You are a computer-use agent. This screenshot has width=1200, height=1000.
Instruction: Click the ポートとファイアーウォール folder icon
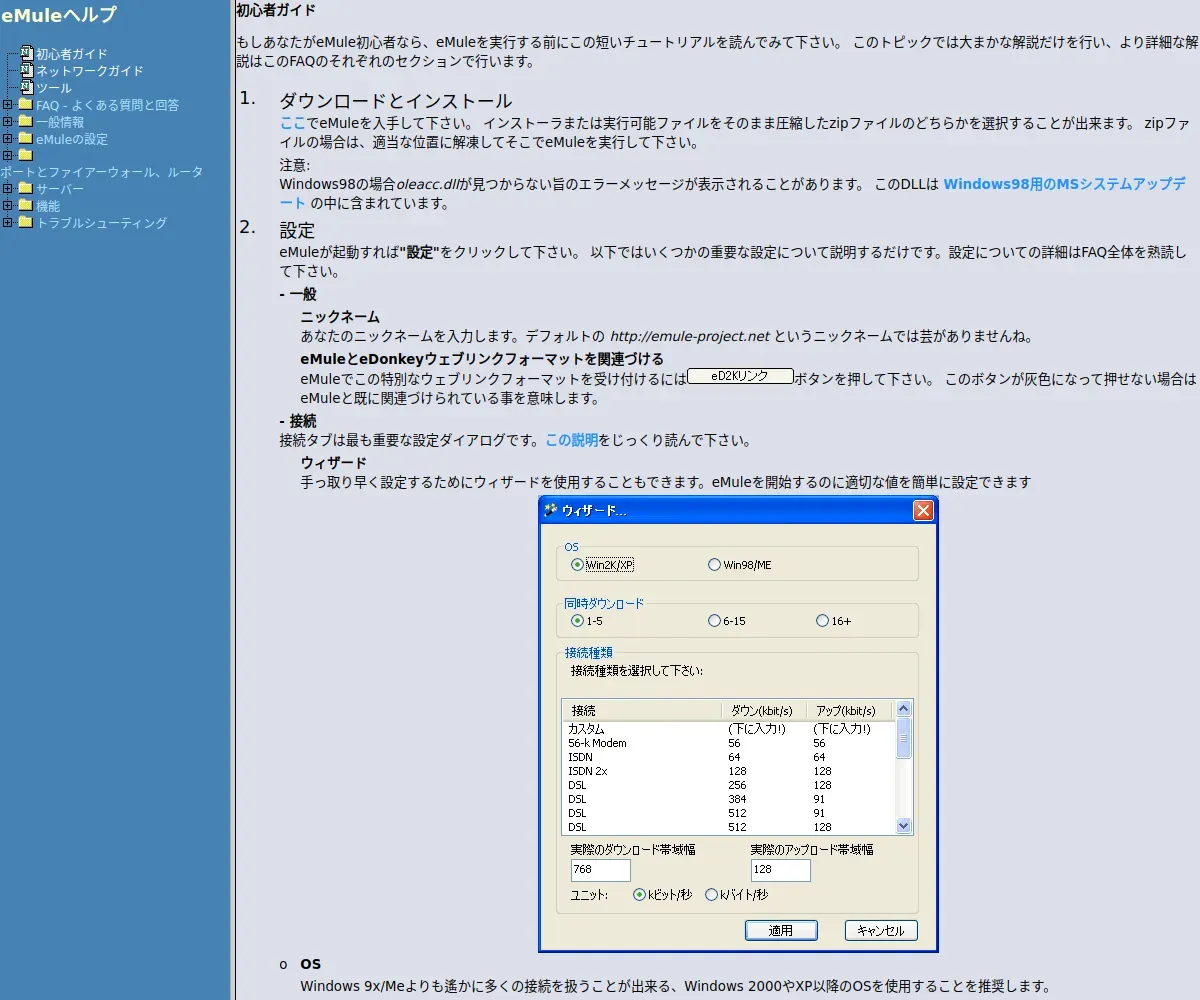click(25, 155)
